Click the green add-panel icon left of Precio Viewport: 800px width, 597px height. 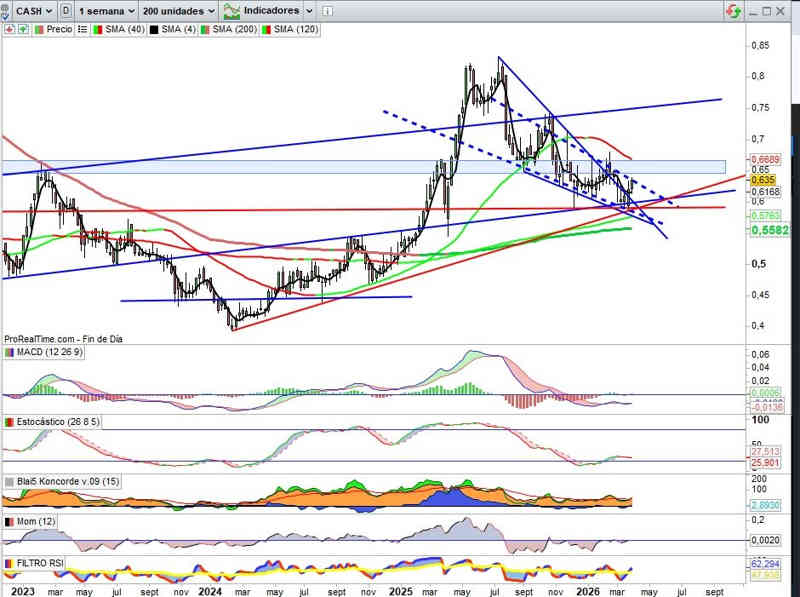21,30
